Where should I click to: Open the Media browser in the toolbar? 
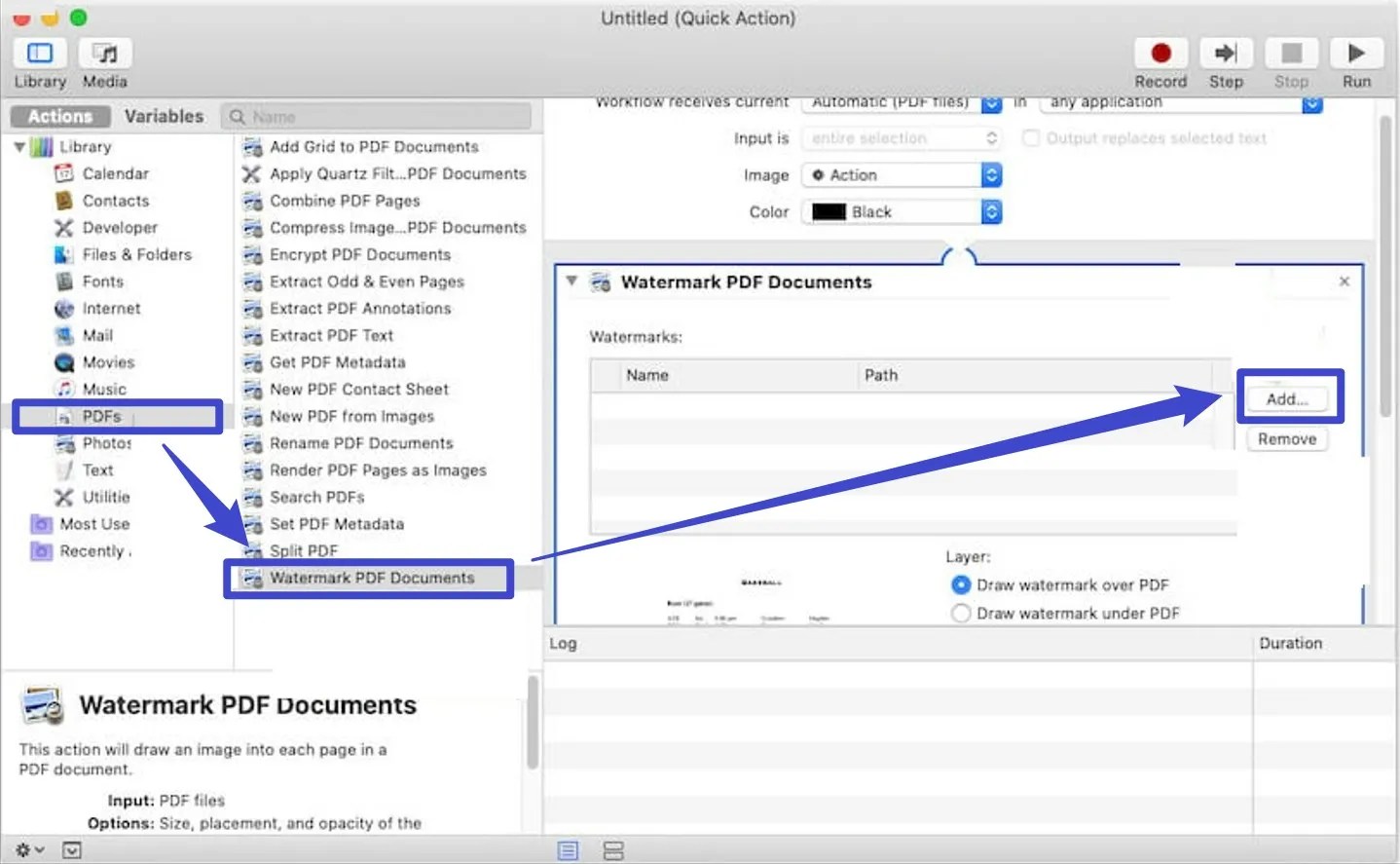pos(104,61)
